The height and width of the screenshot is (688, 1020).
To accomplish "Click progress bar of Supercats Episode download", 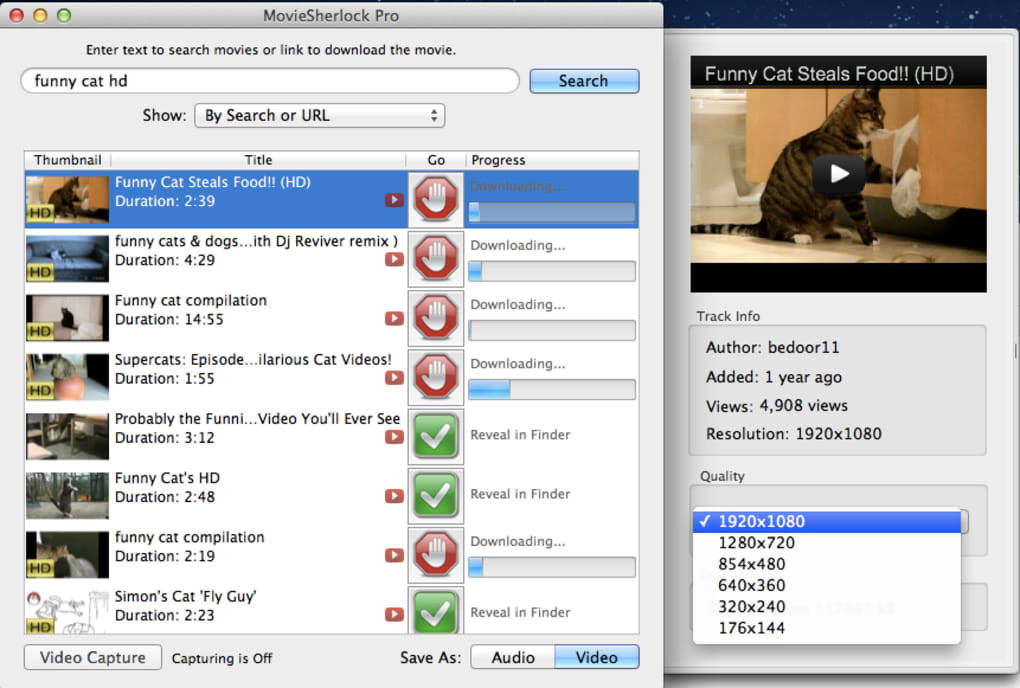I will [552, 390].
